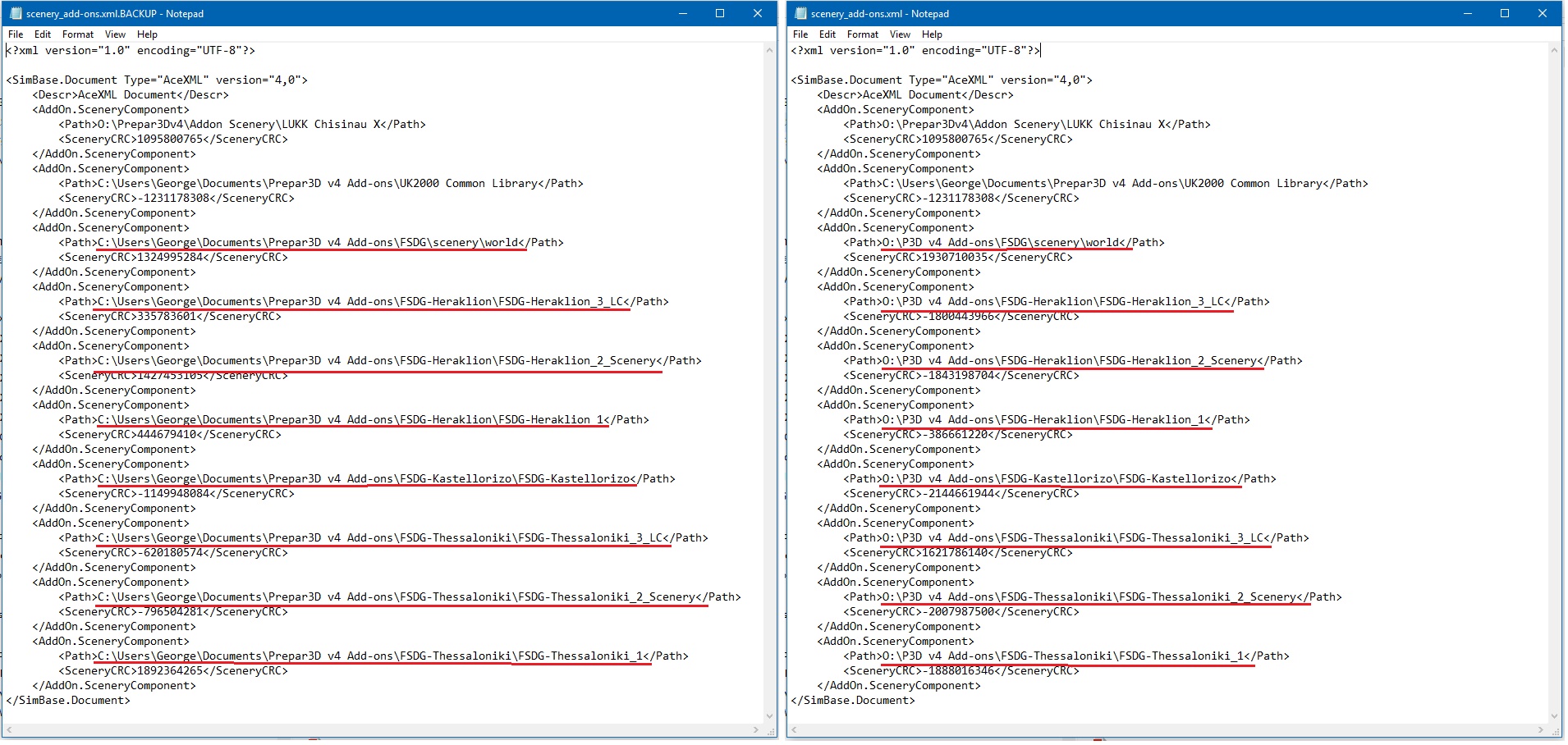Open View menu in the right Notepad window
The image size is (1568, 745).
[900, 34]
